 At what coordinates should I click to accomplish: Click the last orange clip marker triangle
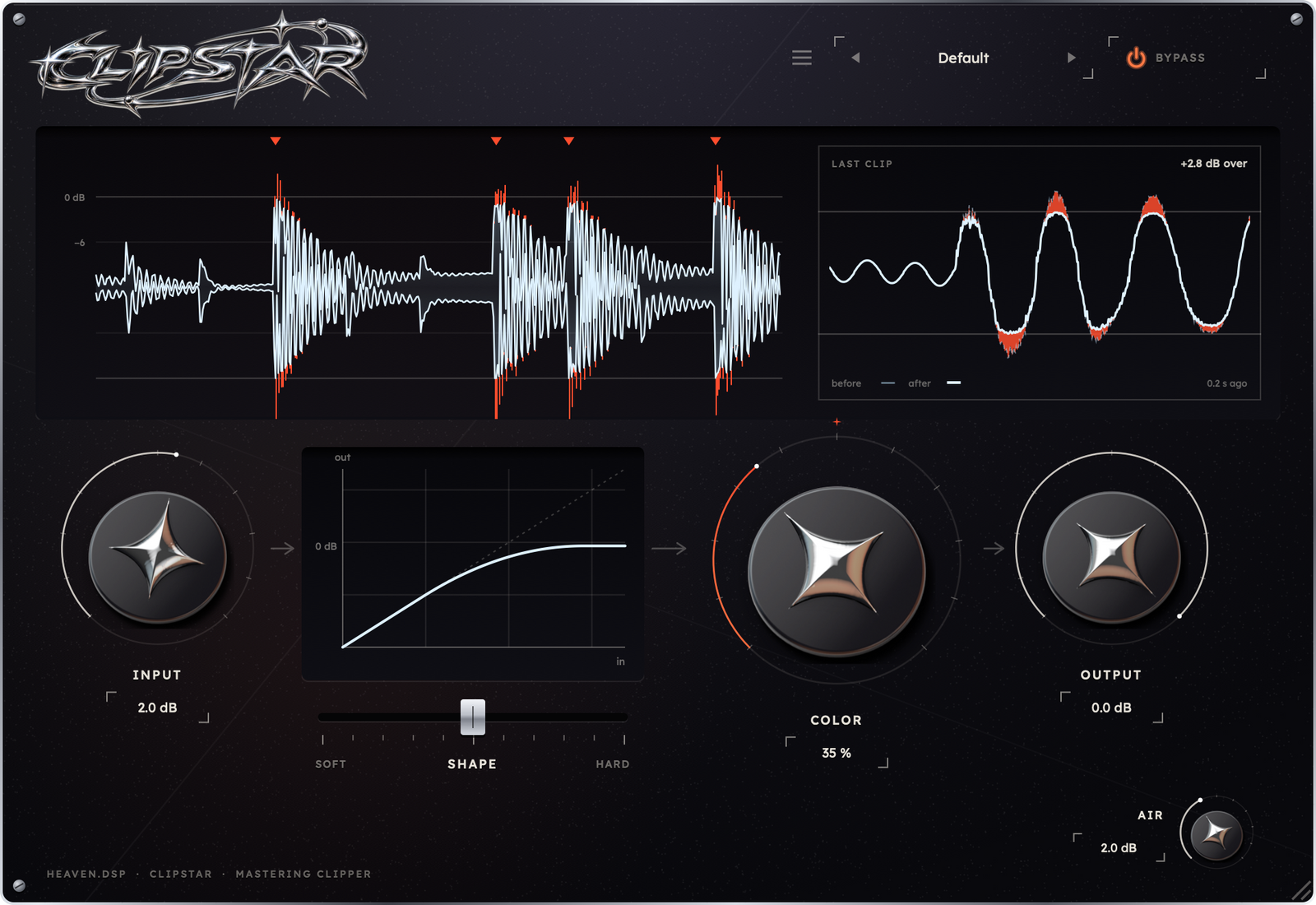click(716, 141)
